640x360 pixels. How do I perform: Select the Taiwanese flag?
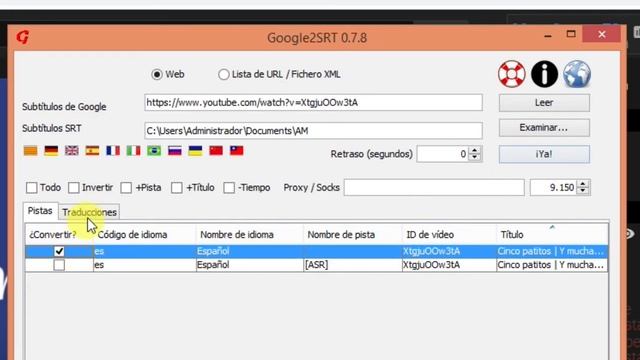tap(236, 151)
